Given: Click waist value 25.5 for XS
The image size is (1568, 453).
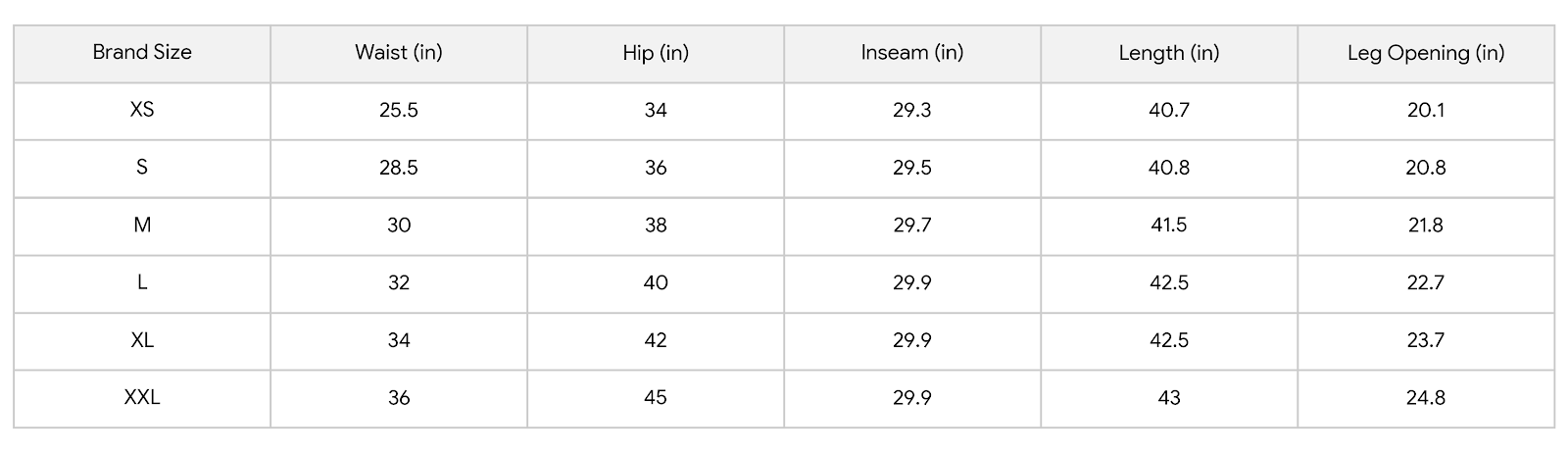Looking at the screenshot, I should tap(398, 110).
